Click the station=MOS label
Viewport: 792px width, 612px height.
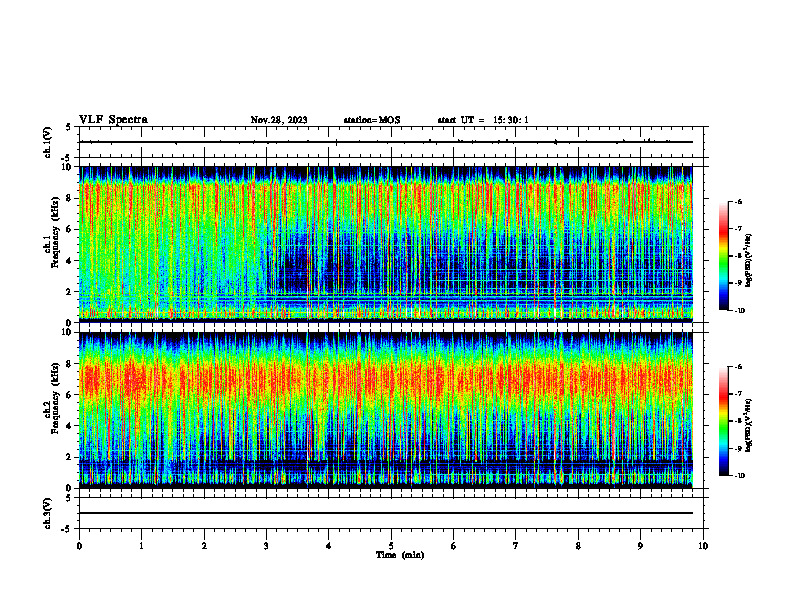pyautogui.click(x=372, y=120)
